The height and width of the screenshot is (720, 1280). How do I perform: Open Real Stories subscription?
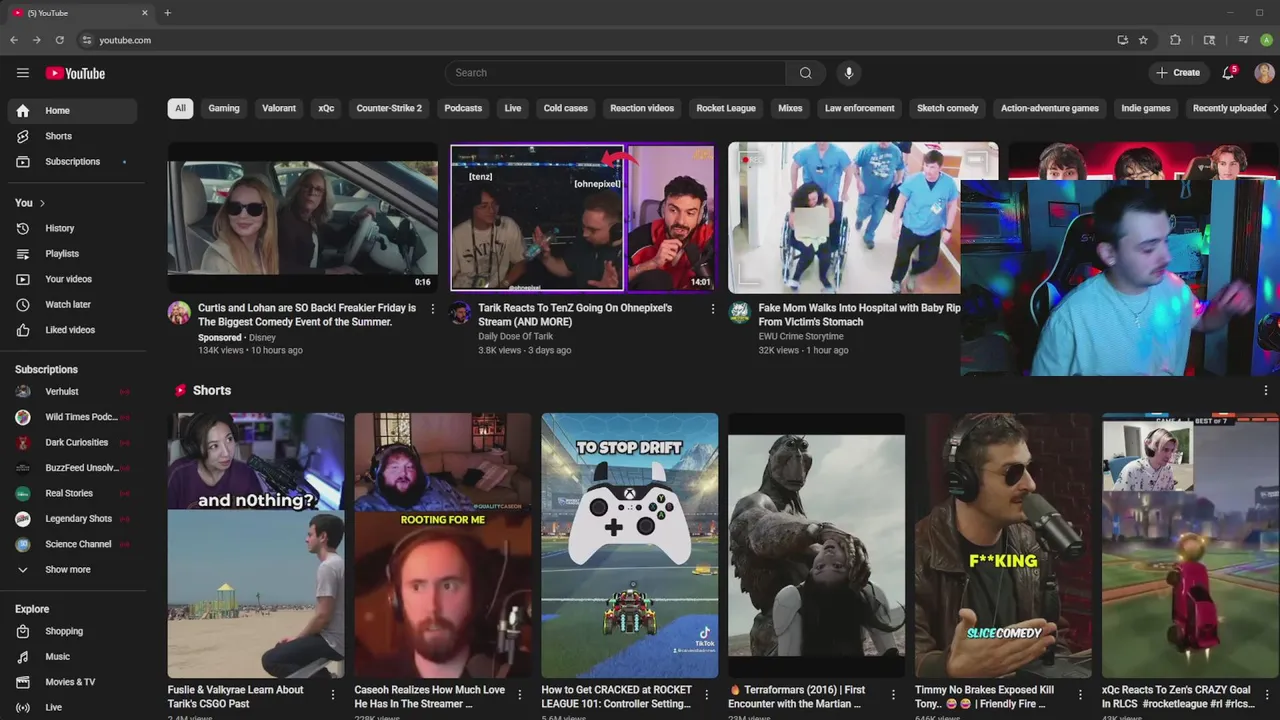tap(72, 493)
